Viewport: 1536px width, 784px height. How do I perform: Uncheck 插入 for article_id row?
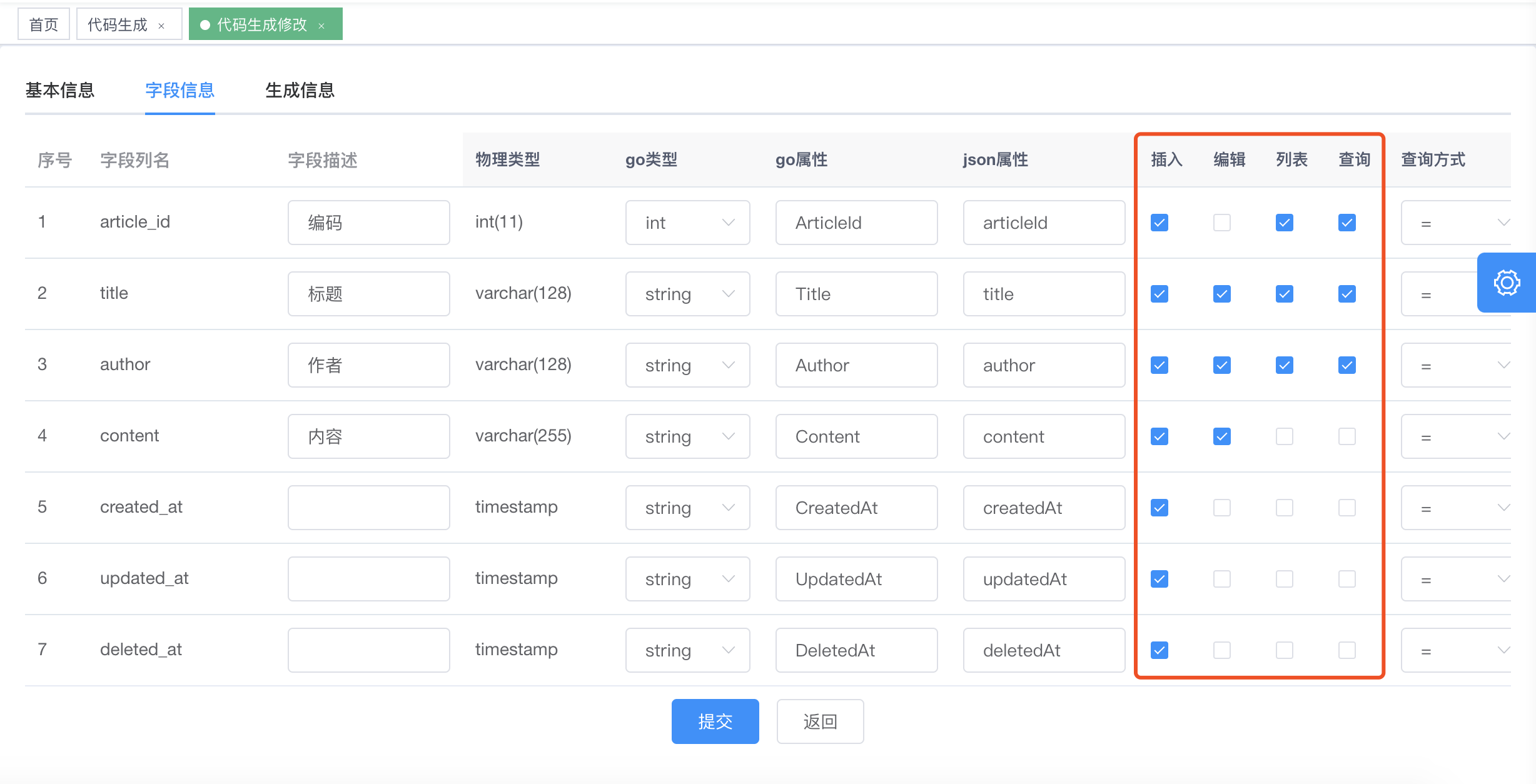[1160, 223]
